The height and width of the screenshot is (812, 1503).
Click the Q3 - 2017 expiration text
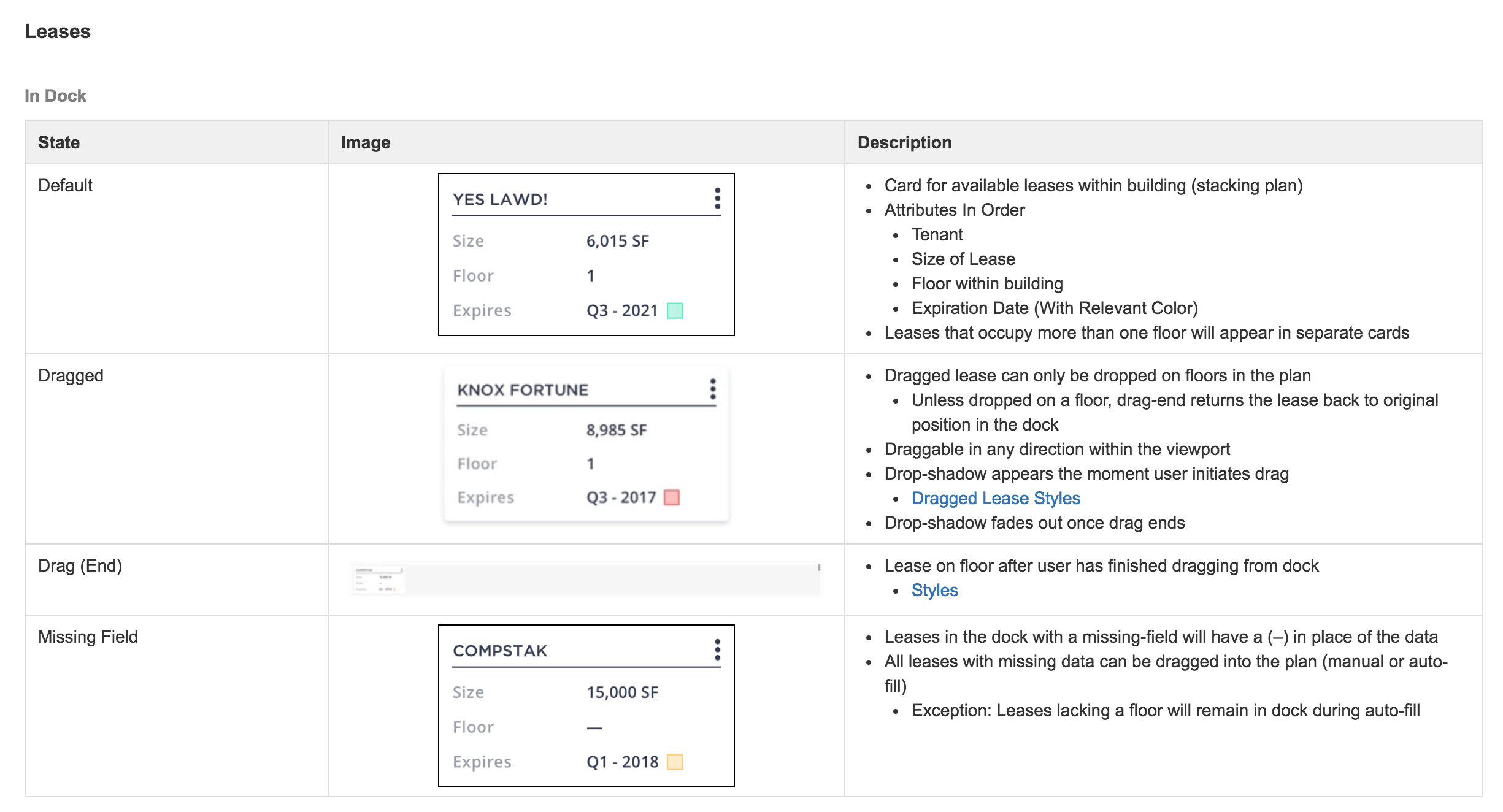coord(621,497)
